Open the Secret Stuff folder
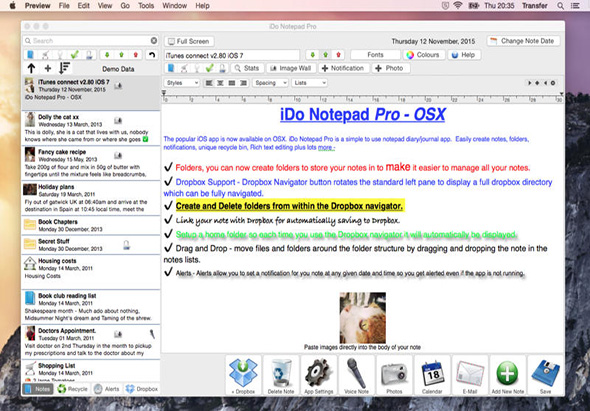Image resolution: width=590 pixels, height=411 pixels. [x=91, y=245]
